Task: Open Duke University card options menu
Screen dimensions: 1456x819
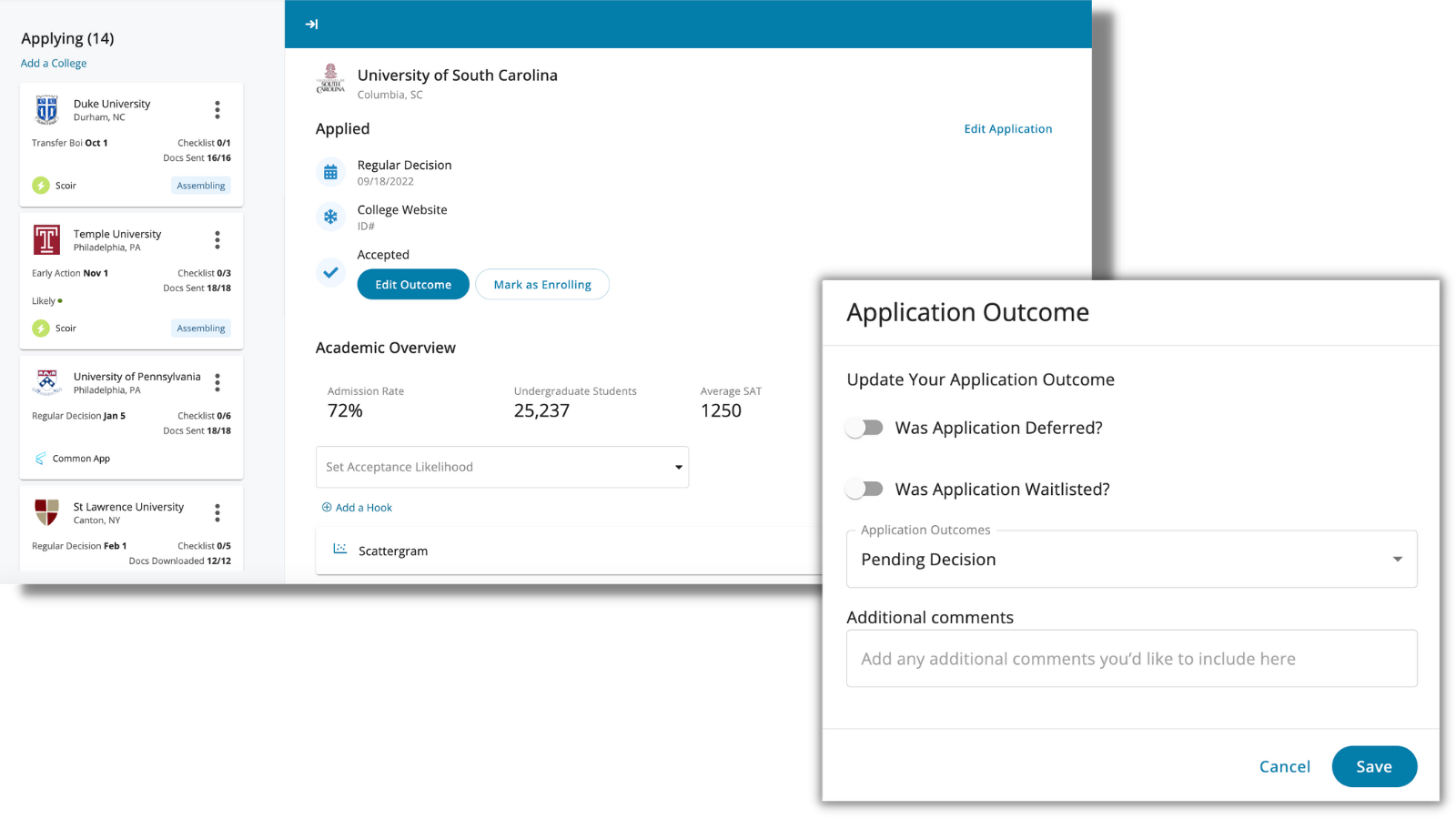Action: coord(217,110)
